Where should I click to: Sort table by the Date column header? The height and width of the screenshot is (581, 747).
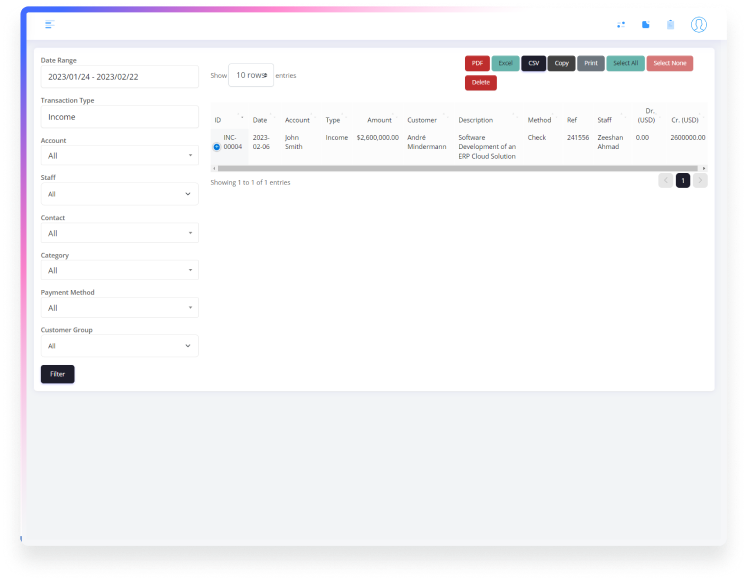260,120
